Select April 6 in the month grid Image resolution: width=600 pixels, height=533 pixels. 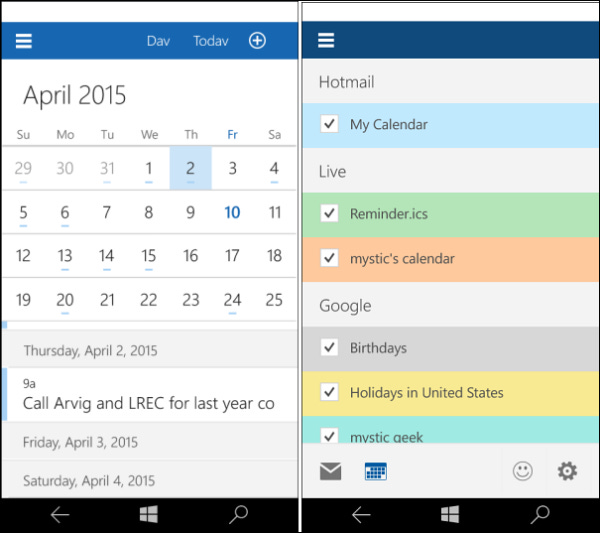pos(65,212)
